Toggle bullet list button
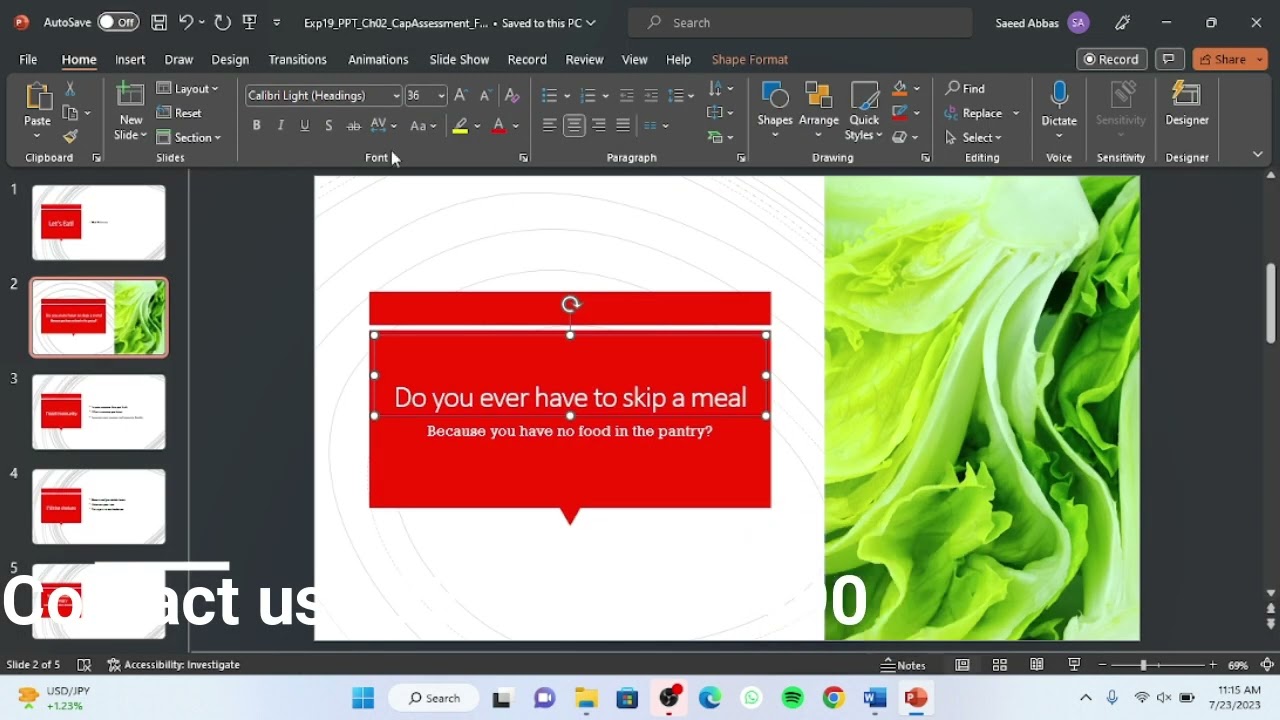Screen dimensions: 1280x720 [549, 96]
